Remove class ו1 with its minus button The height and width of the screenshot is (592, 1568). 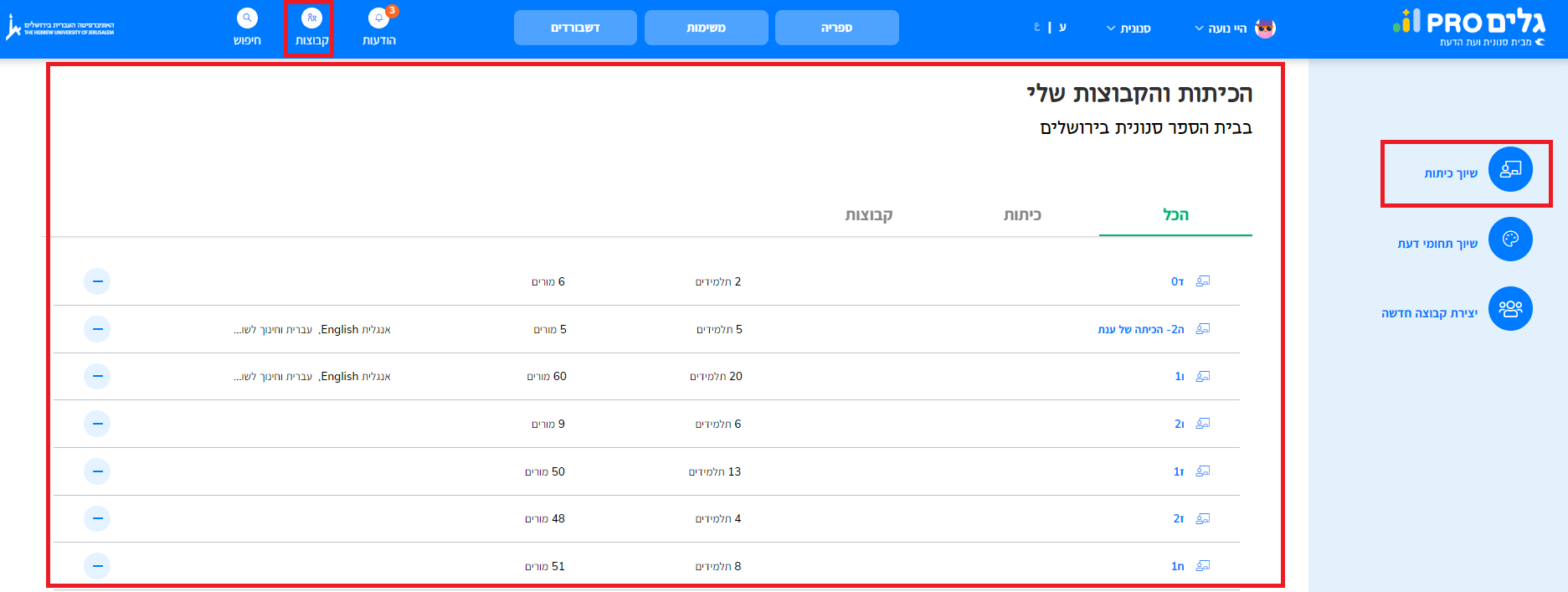tap(97, 376)
